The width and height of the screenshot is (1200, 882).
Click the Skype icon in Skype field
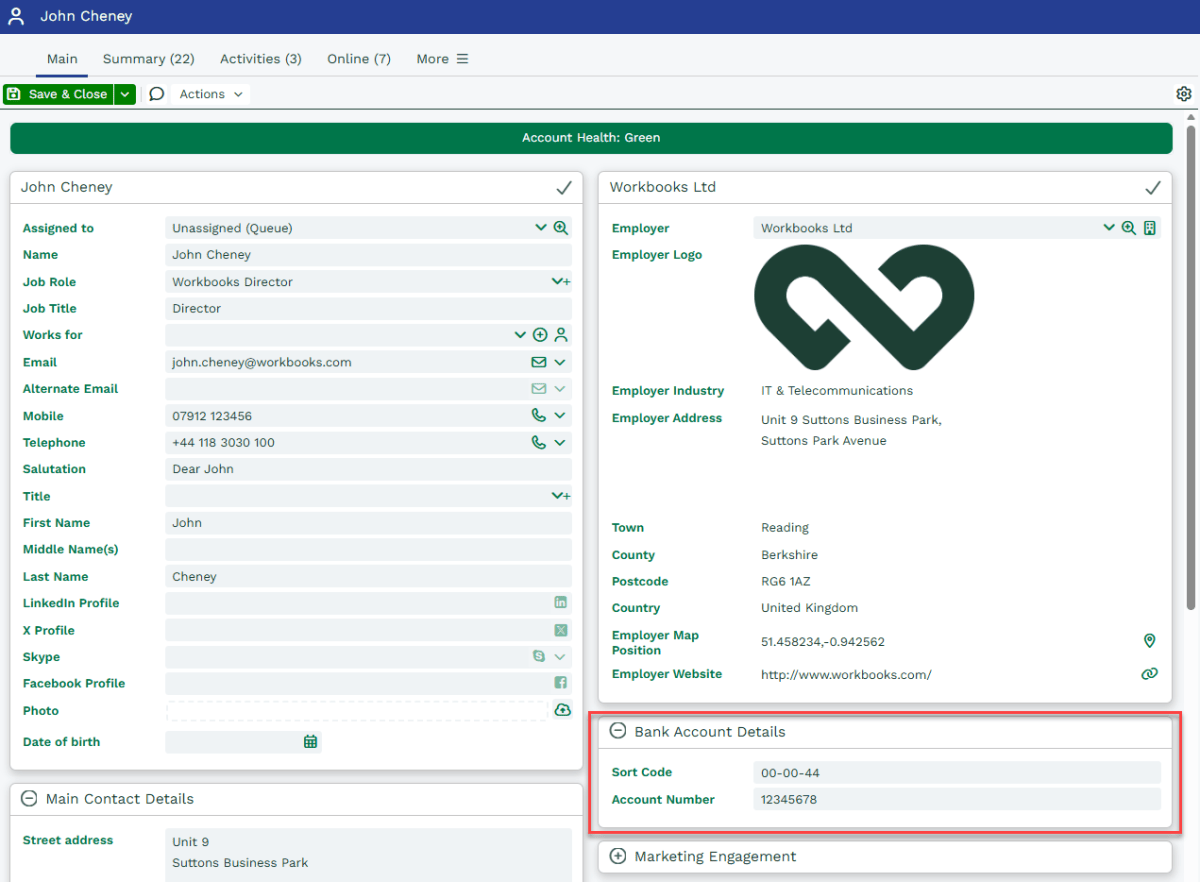point(539,657)
